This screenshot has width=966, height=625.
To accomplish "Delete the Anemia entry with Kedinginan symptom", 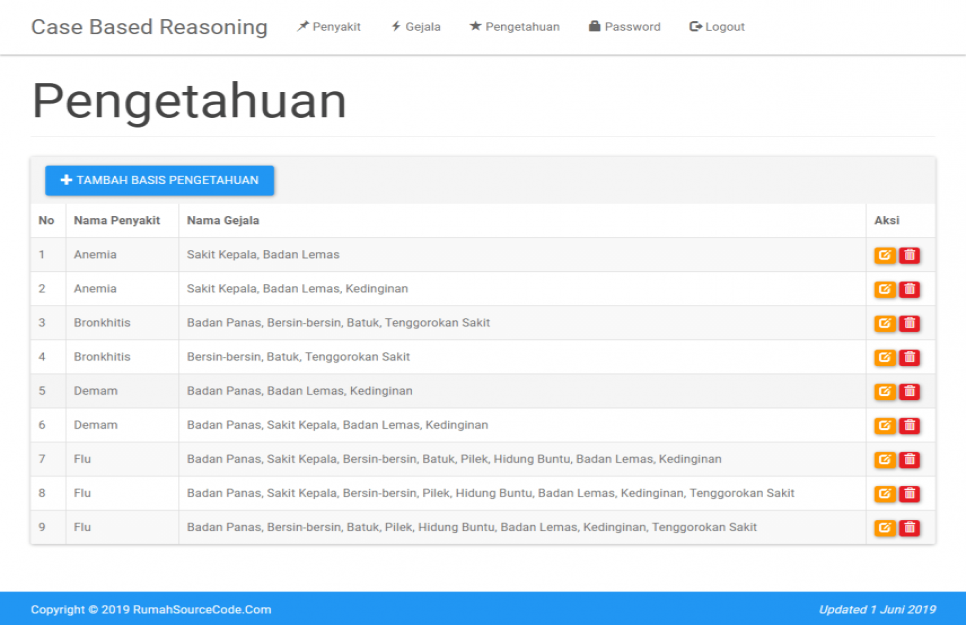I will pyautogui.click(x=909, y=288).
